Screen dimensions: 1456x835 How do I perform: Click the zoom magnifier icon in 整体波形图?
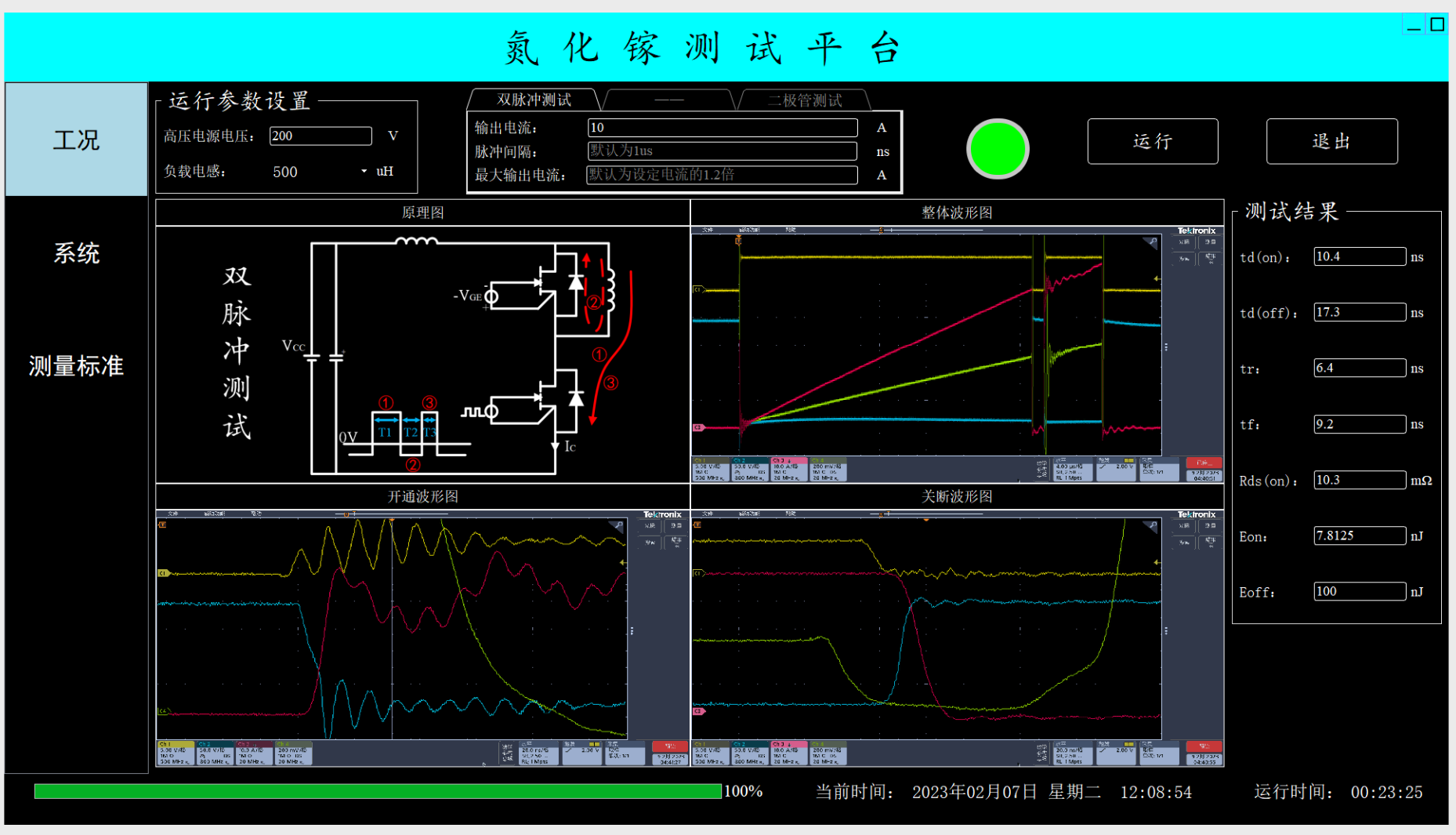pyautogui.click(x=1150, y=242)
